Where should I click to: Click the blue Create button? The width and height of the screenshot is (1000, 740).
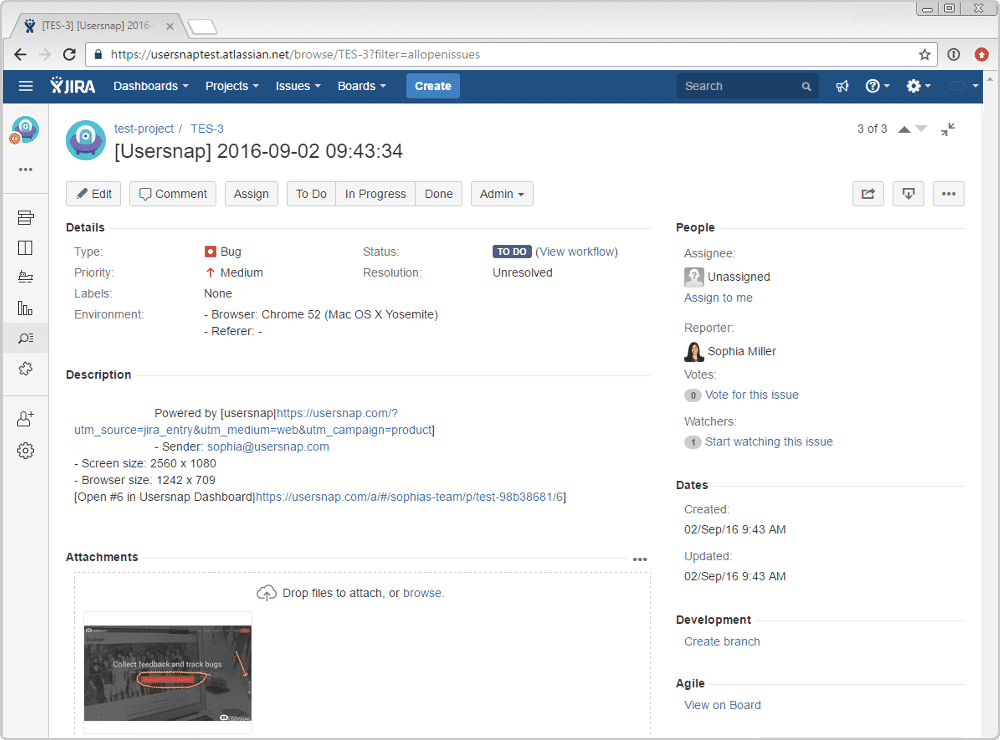coord(433,86)
